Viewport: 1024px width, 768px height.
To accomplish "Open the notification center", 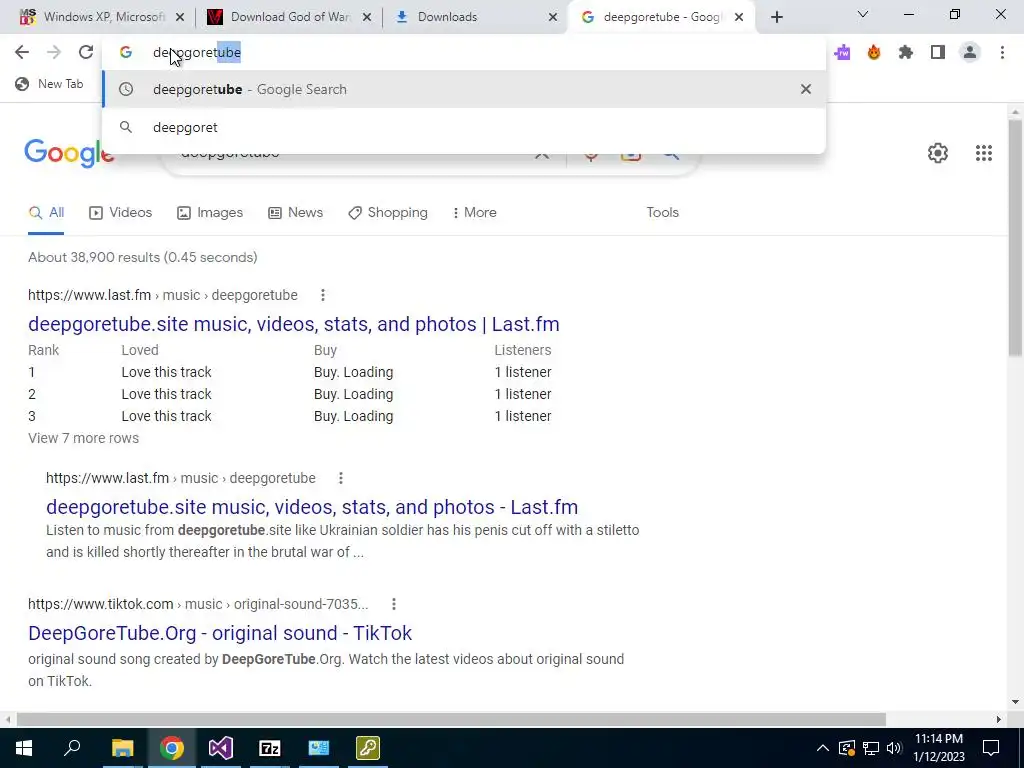I will coord(991,748).
